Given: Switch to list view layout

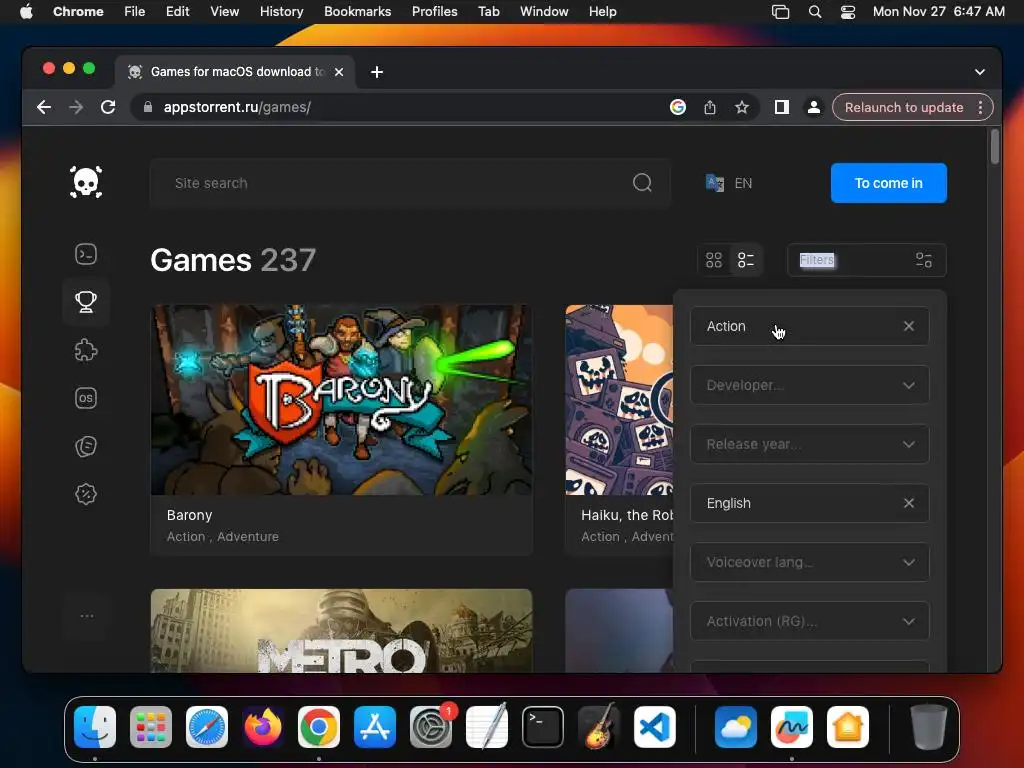Looking at the screenshot, I should tap(746, 260).
